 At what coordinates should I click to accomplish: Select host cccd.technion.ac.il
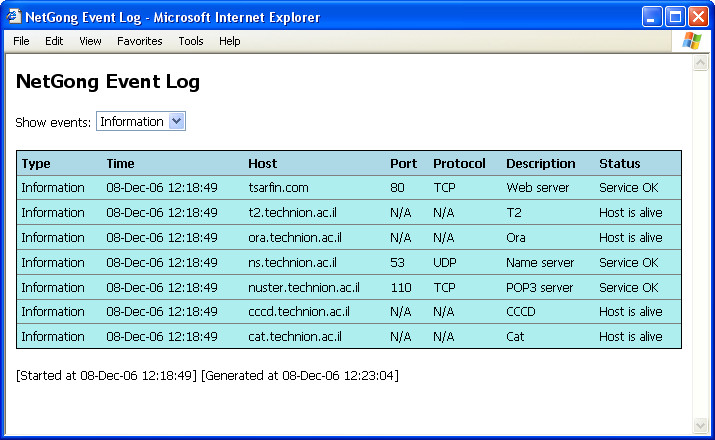tap(299, 312)
